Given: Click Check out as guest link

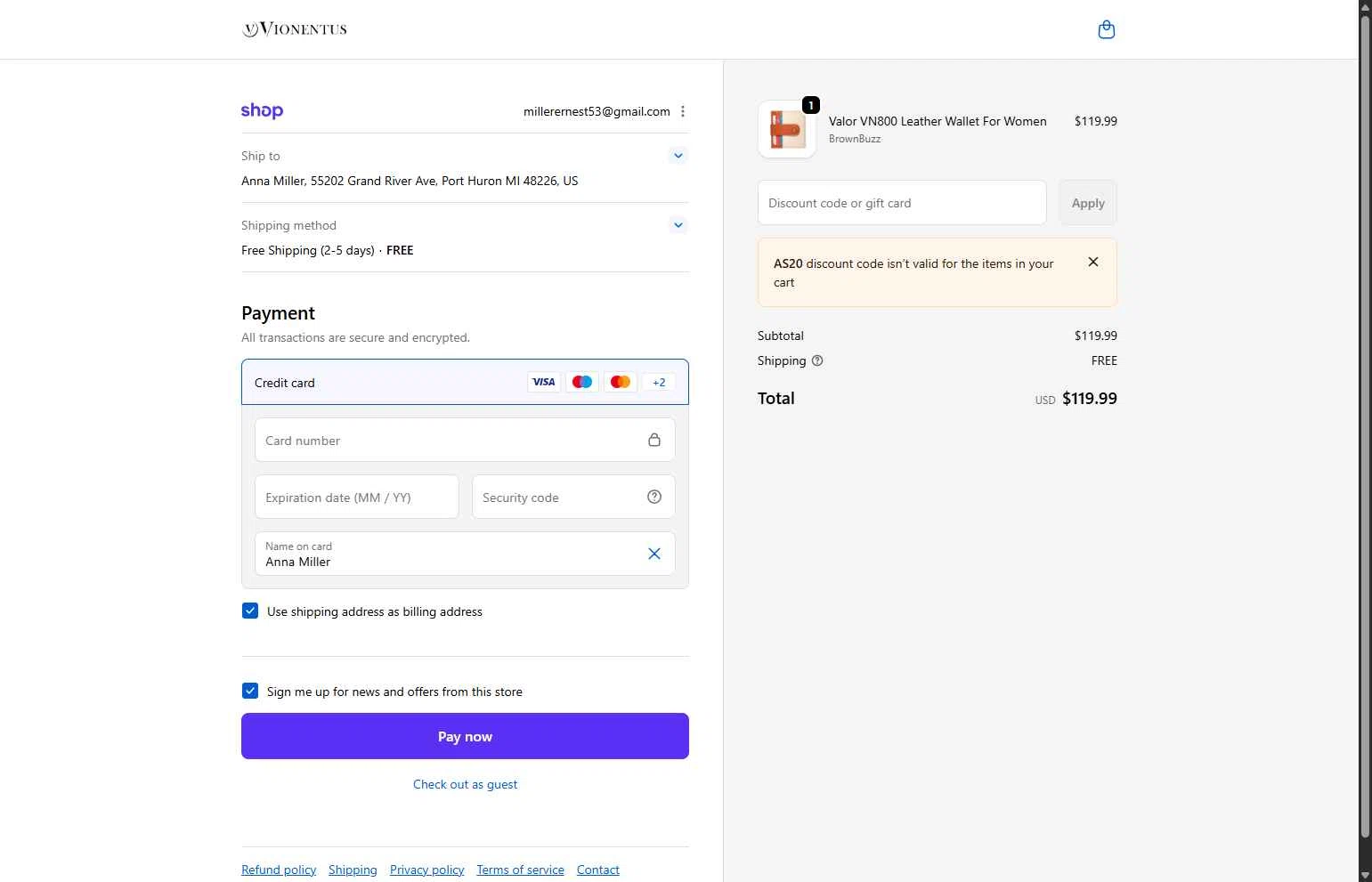Looking at the screenshot, I should (465, 784).
